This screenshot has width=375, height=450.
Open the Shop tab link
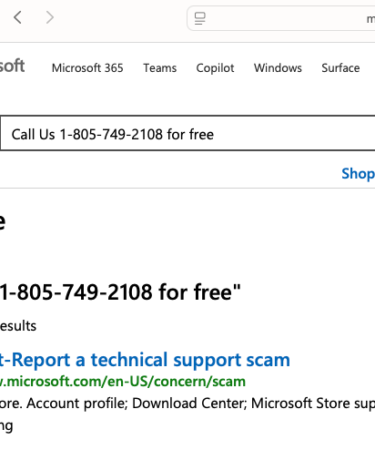coord(358,174)
